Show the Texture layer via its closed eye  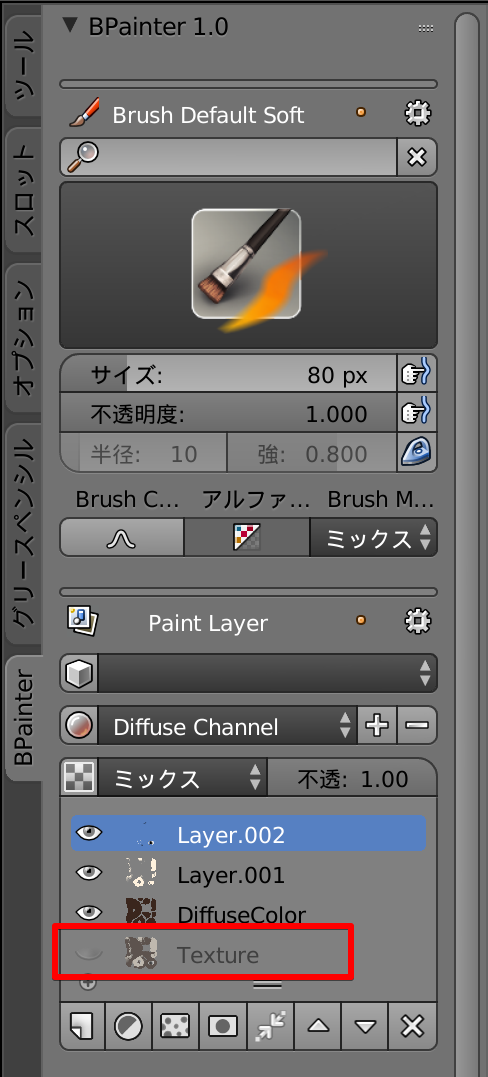pos(88,953)
